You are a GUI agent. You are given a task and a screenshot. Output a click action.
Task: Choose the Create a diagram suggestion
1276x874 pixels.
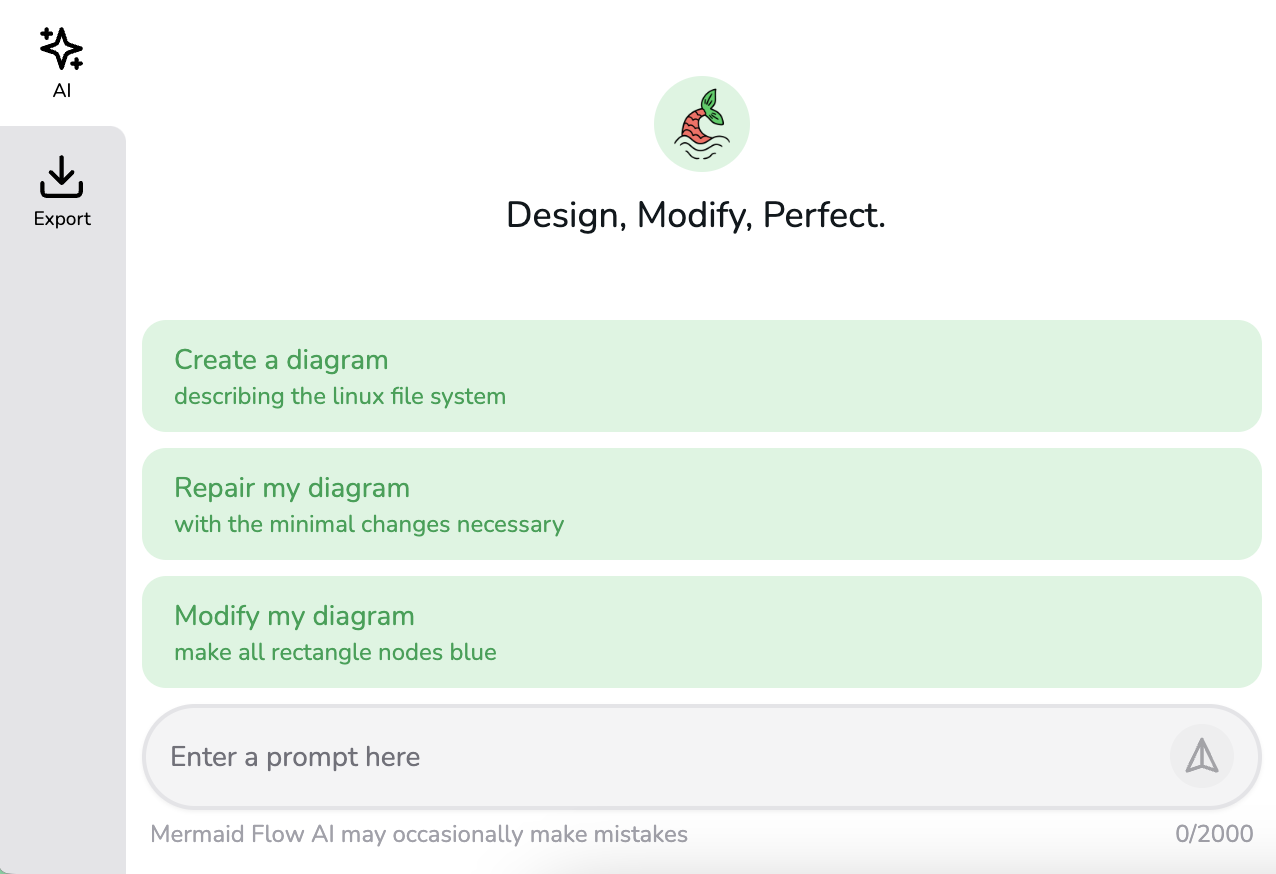[x=702, y=376]
